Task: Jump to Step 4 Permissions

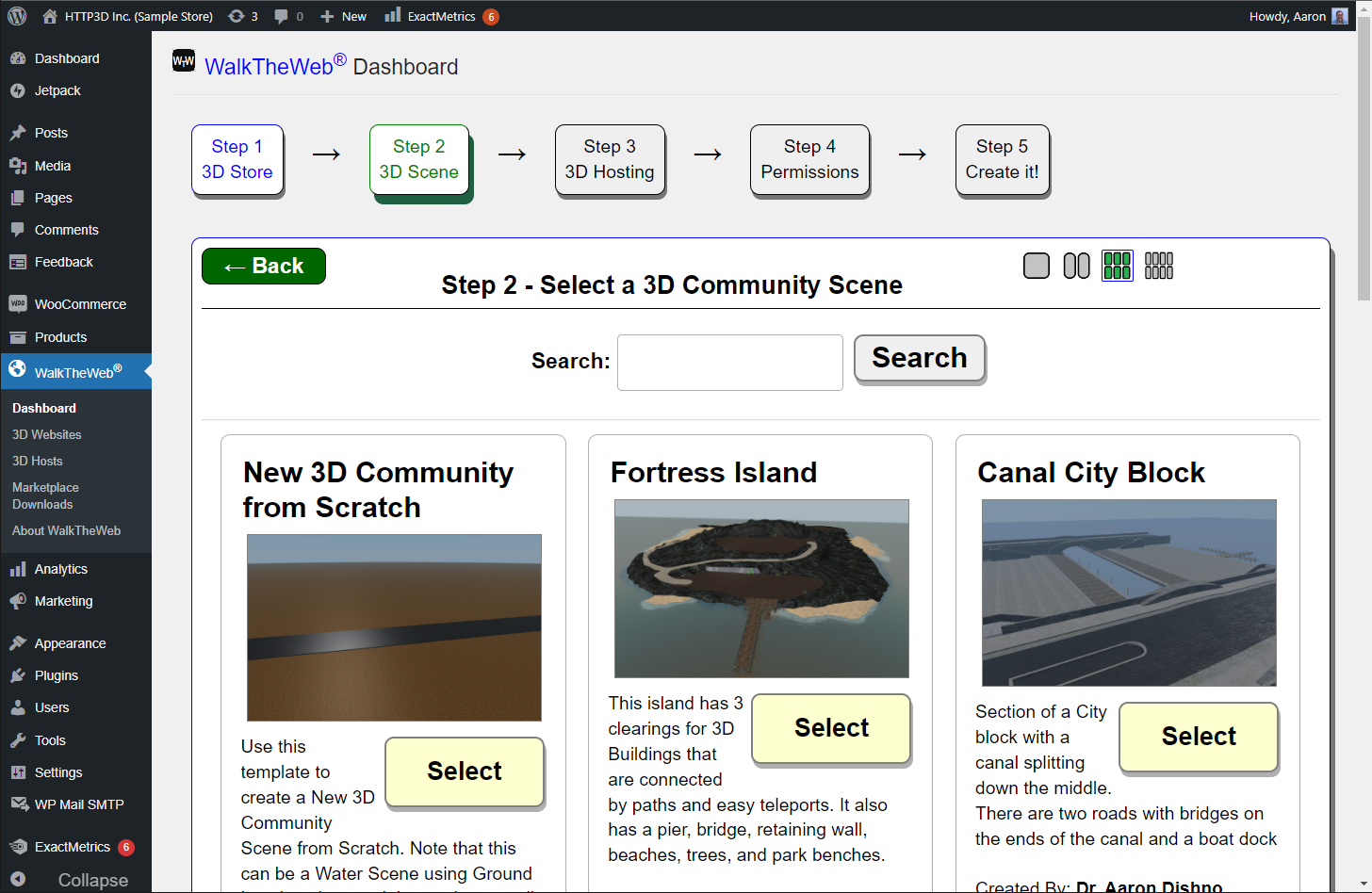Action: pos(810,159)
